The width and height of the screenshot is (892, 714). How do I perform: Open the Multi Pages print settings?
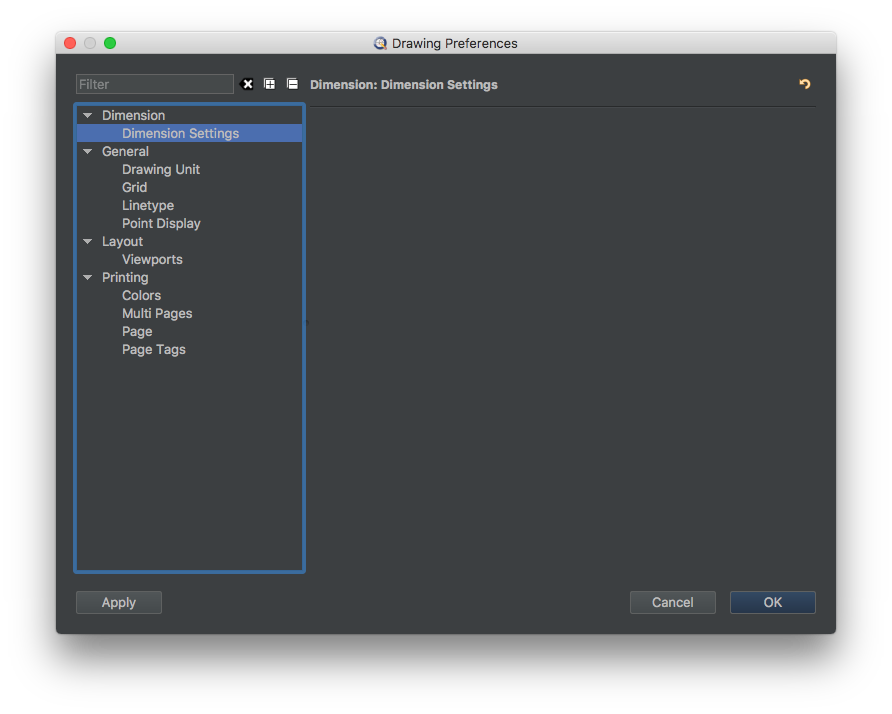point(157,313)
